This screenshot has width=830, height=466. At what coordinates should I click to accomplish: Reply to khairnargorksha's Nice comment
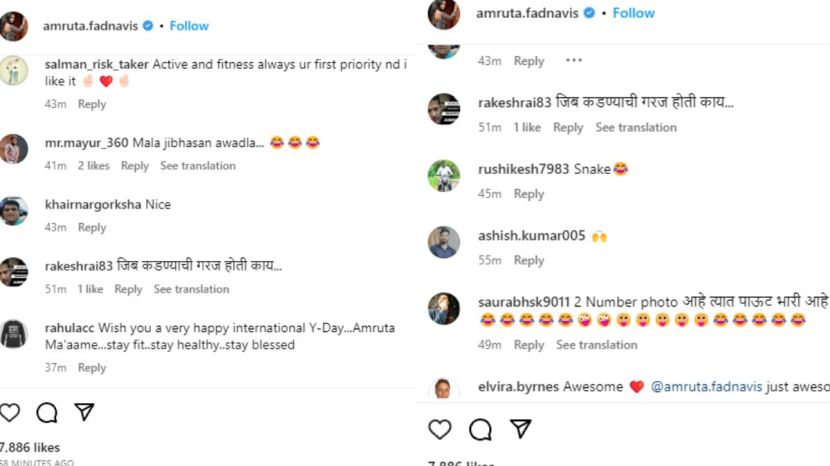pyautogui.click(x=92, y=228)
